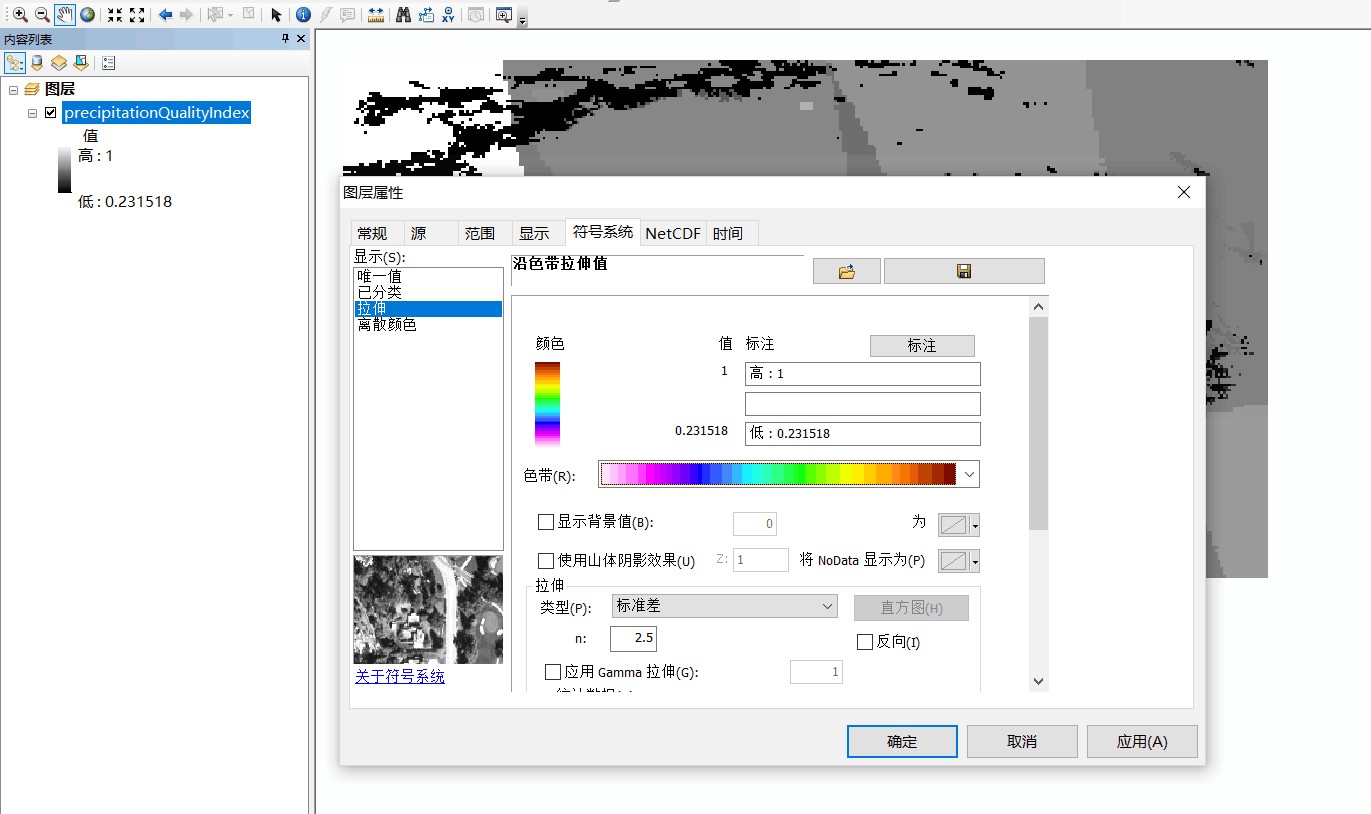Click the save symbology disk icon
The image size is (1371, 814).
[x=963, y=270]
